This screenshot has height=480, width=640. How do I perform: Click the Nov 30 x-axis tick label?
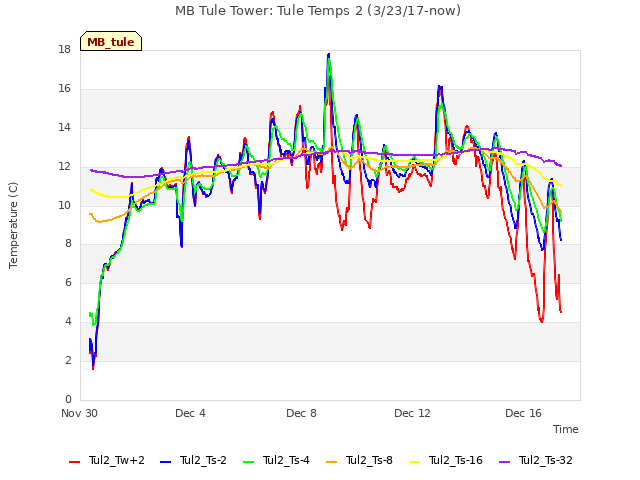pos(79,413)
